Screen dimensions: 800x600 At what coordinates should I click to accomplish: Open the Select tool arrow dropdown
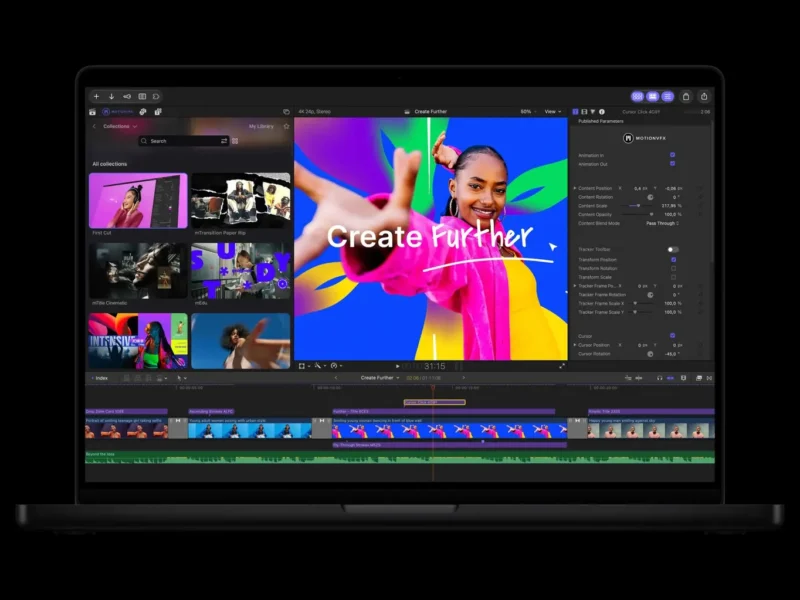click(x=181, y=378)
